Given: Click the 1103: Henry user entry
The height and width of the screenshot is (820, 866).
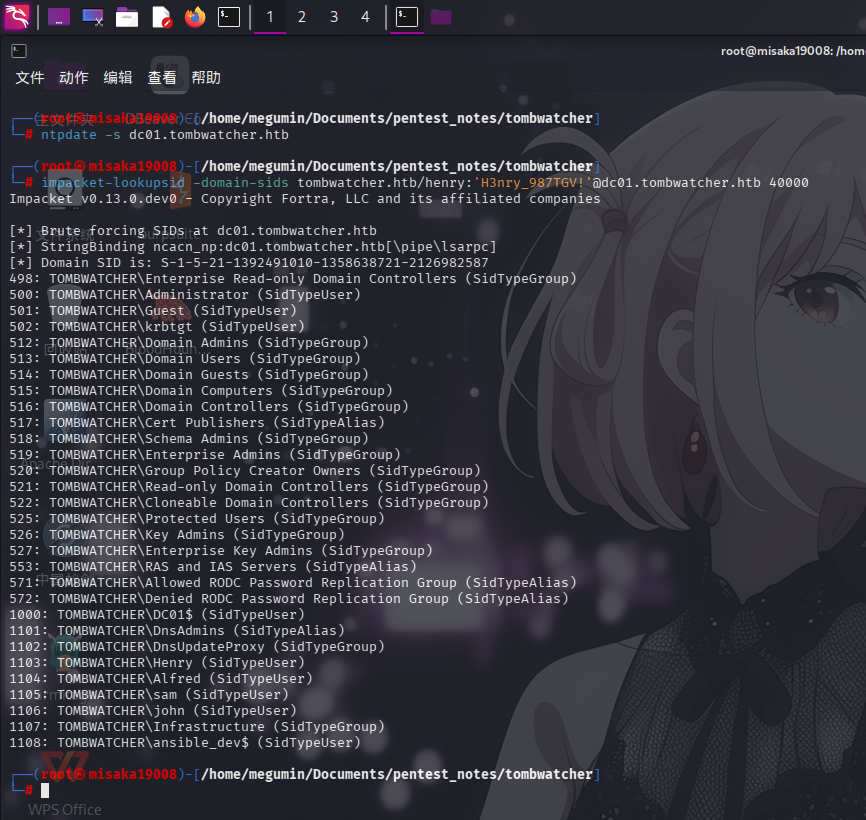Looking at the screenshot, I should click(x=157, y=663).
